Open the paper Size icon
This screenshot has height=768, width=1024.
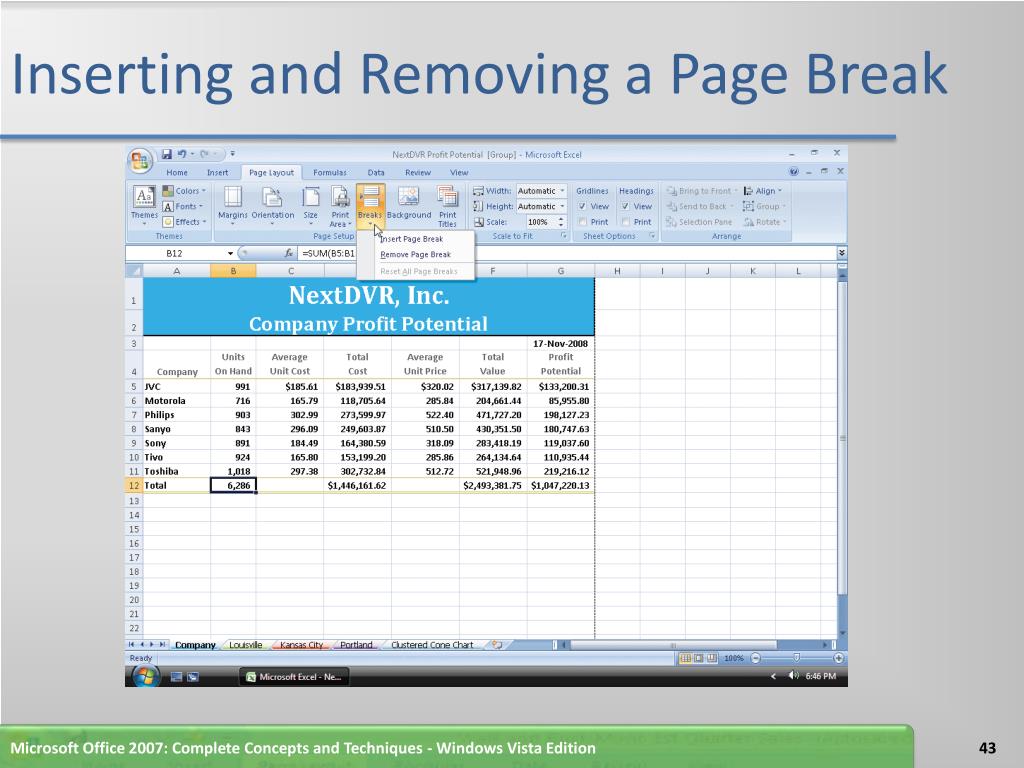point(311,197)
